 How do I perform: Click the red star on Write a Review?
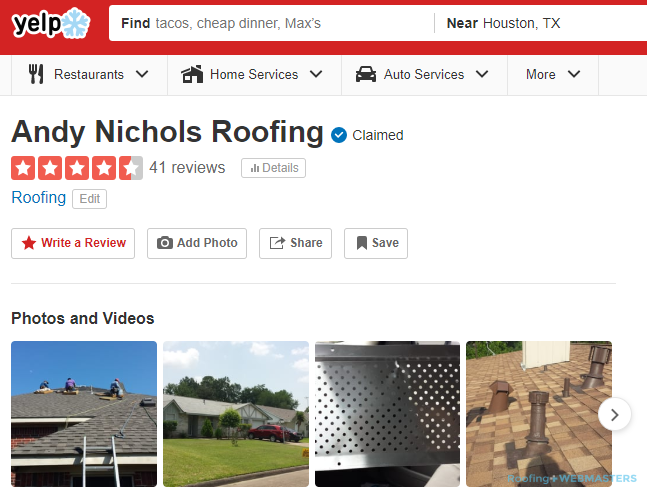[28, 243]
